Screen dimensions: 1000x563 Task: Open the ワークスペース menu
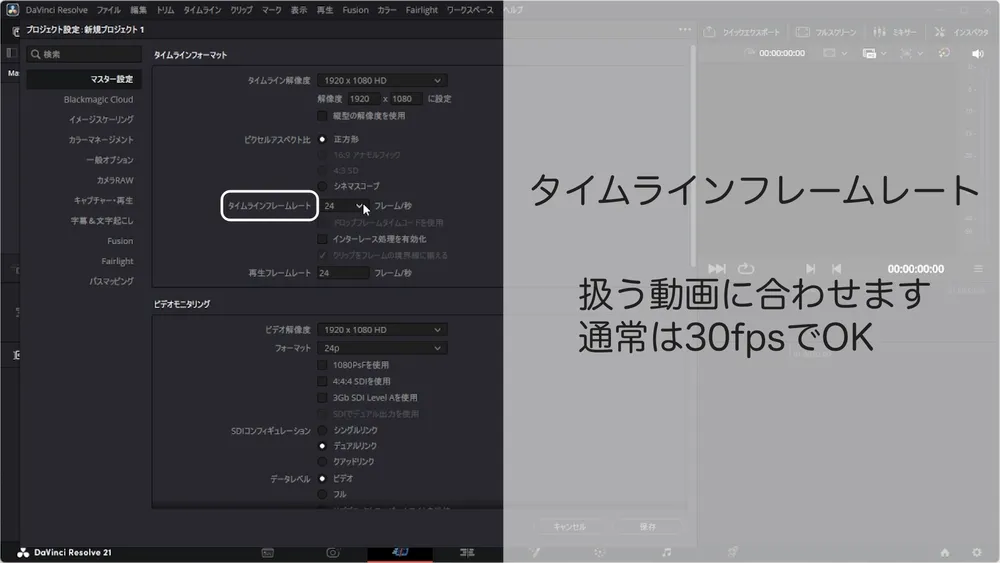(x=470, y=10)
